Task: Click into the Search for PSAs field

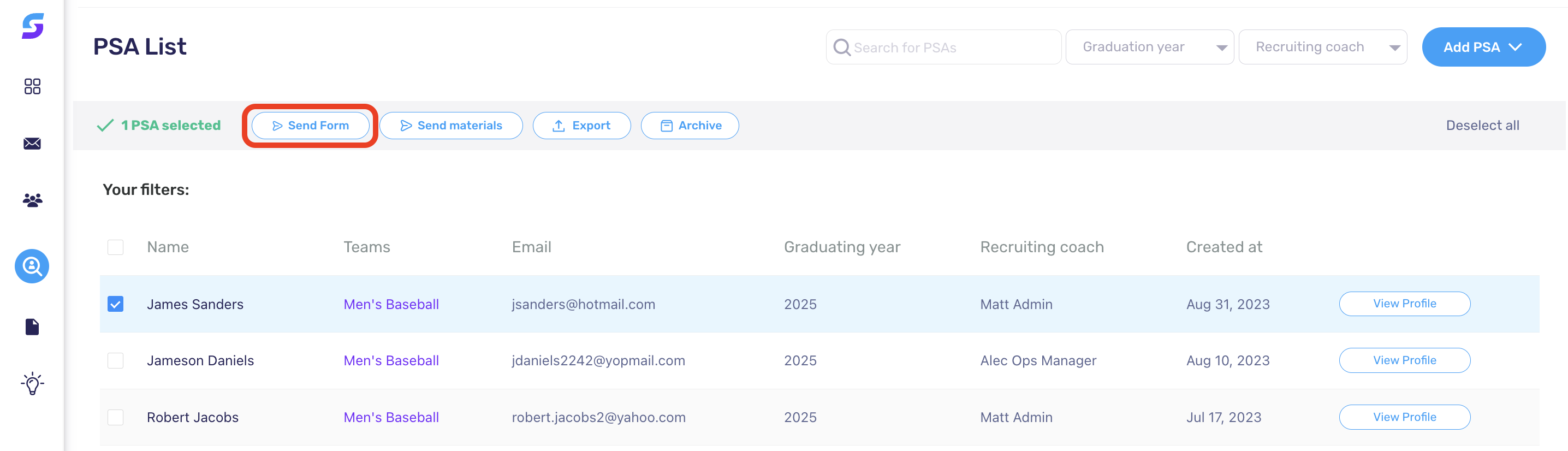Action: click(943, 47)
